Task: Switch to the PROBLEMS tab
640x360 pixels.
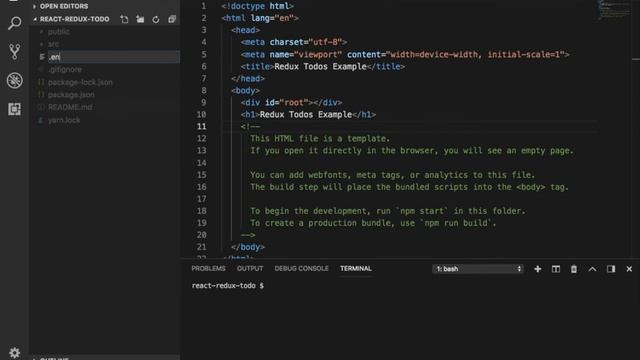Action: coord(208,269)
